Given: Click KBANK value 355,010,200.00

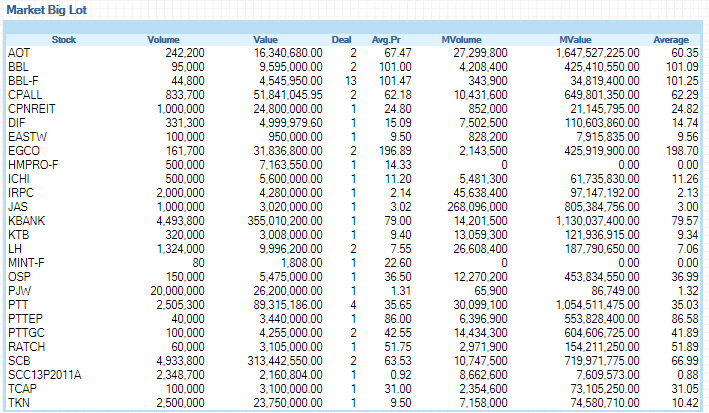Looking at the screenshot, I should (285, 221).
